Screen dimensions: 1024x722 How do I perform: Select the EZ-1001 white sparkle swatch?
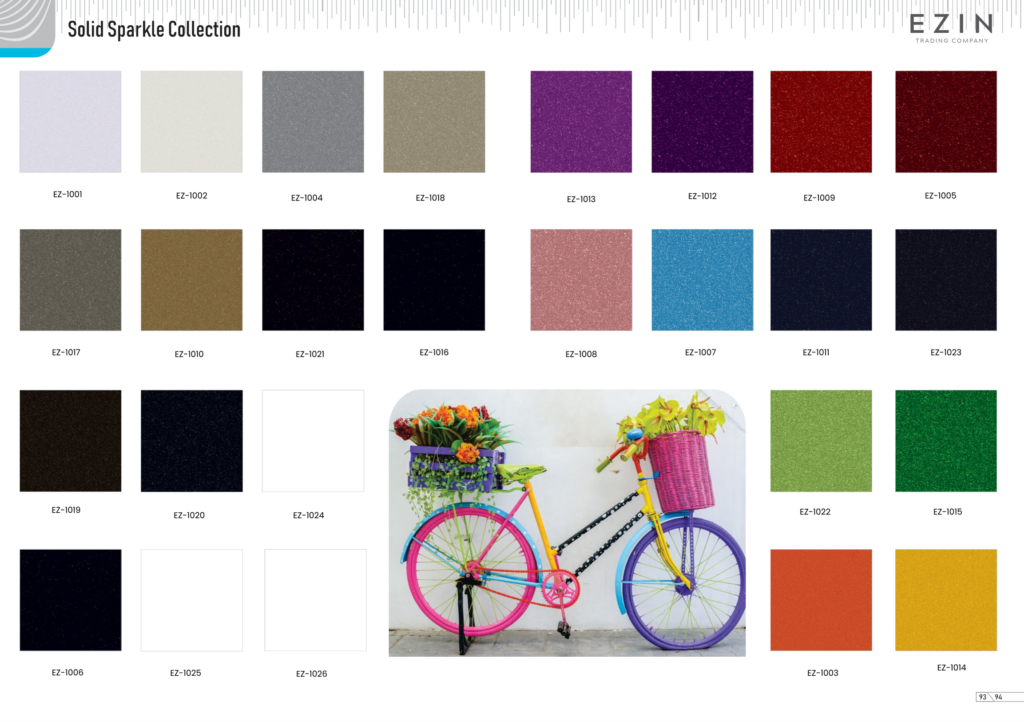point(70,121)
